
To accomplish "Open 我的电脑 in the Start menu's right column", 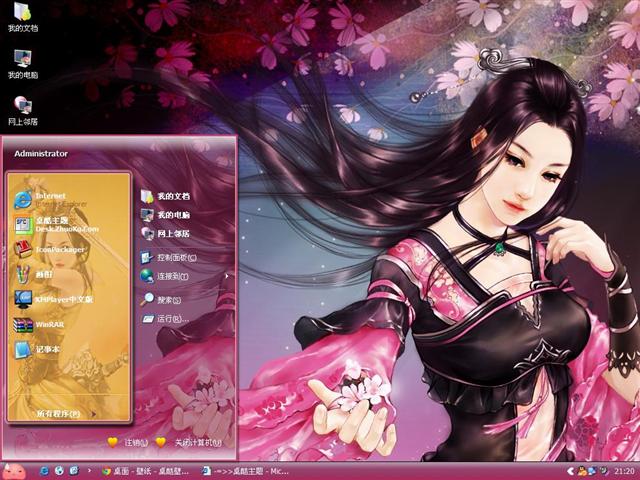I will pyautogui.click(x=165, y=215).
